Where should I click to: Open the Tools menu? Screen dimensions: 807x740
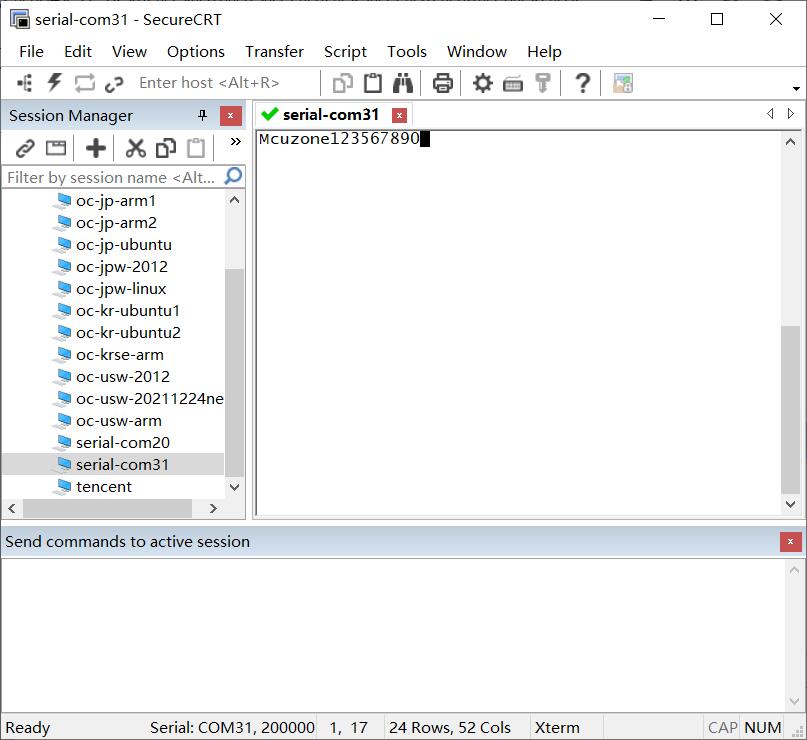pyautogui.click(x=407, y=51)
